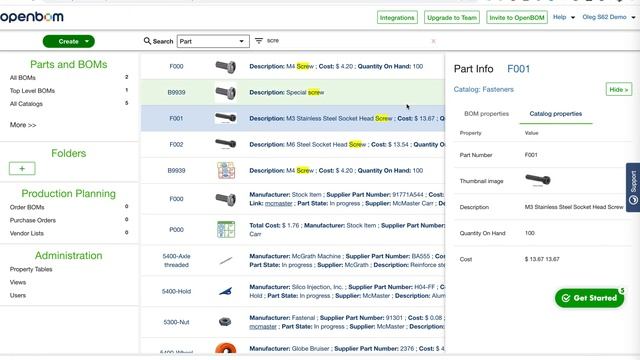Image resolution: width=640 pixels, height=360 pixels.
Task: Click the Thumbnail image screw in Part Info
Action: tap(538, 180)
